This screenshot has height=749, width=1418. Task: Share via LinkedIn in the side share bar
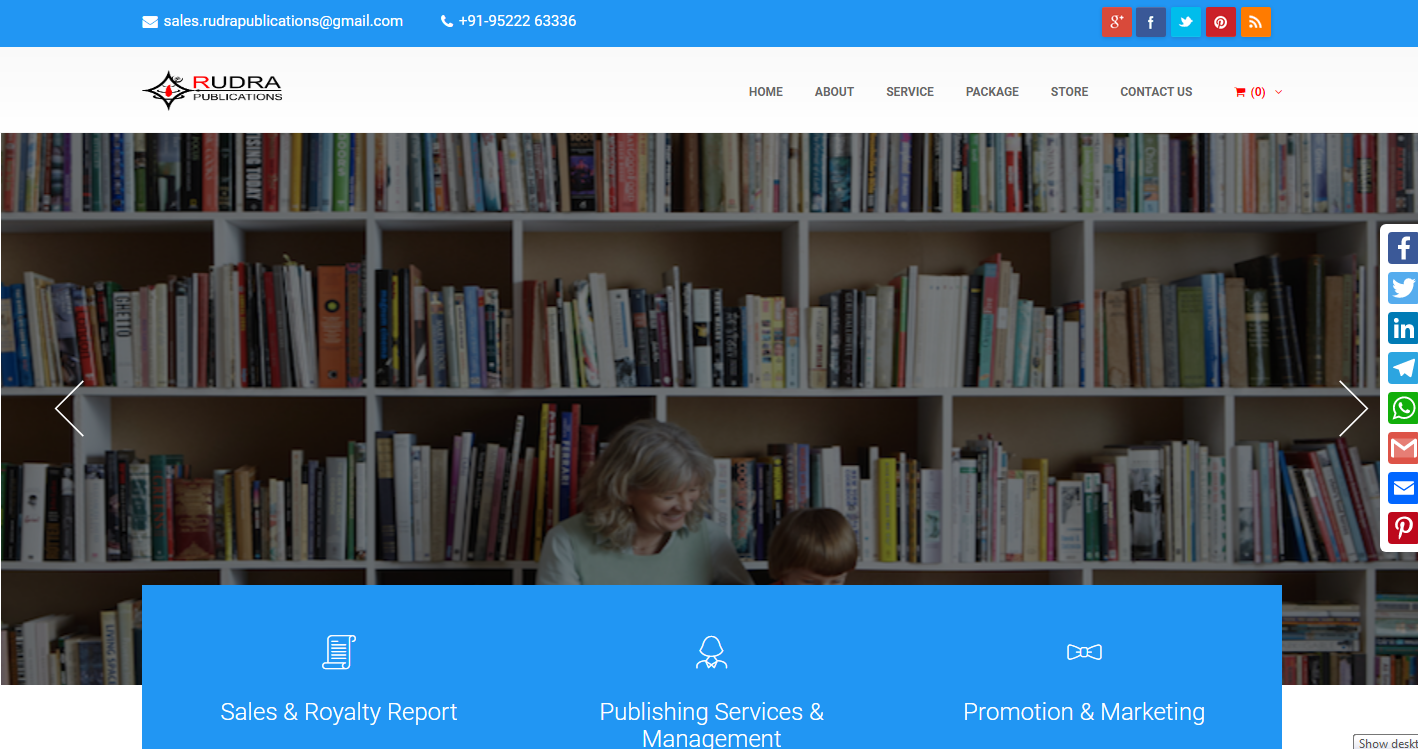[1403, 328]
